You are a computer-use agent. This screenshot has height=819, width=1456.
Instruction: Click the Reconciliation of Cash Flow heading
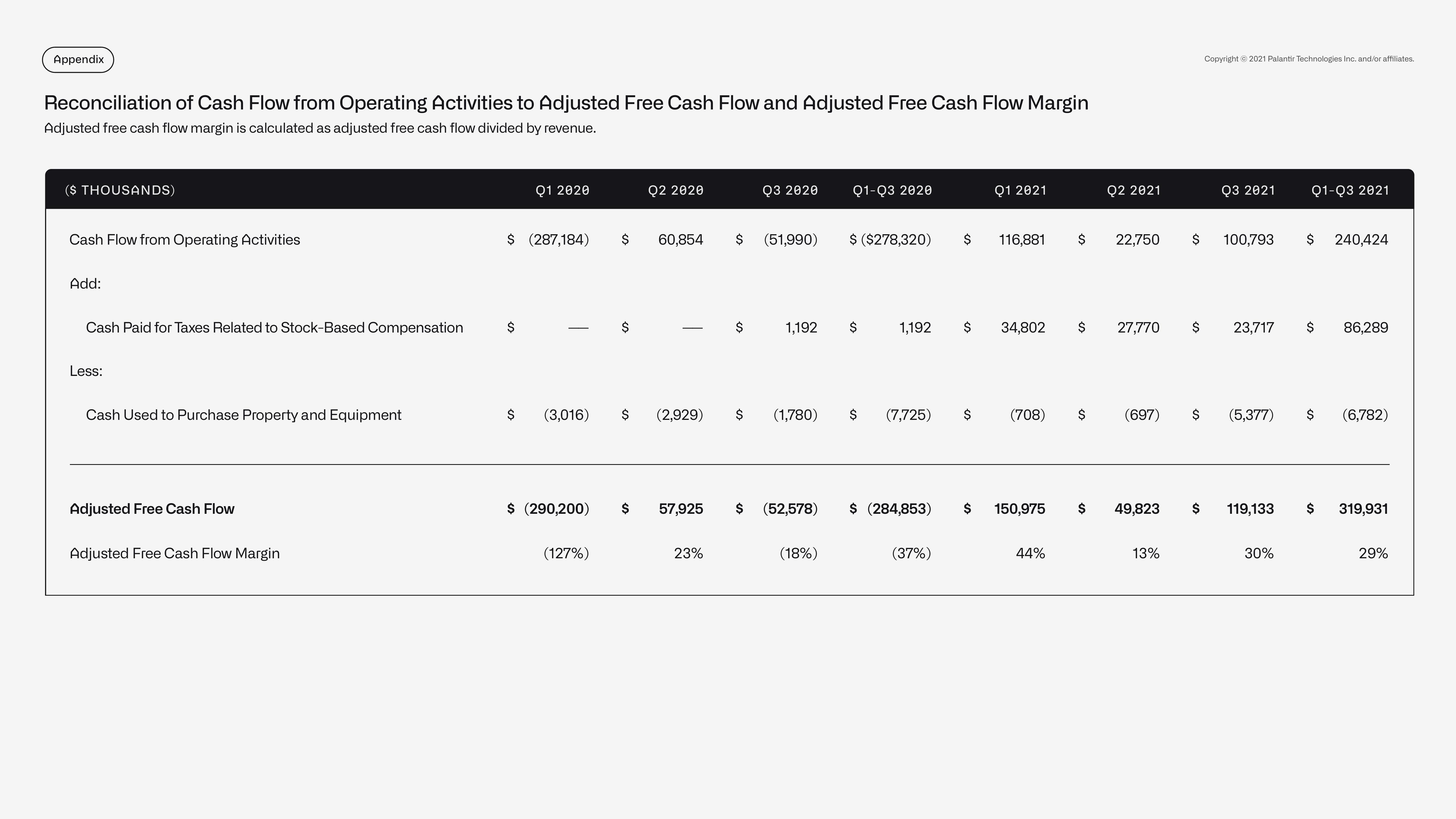pos(566,103)
